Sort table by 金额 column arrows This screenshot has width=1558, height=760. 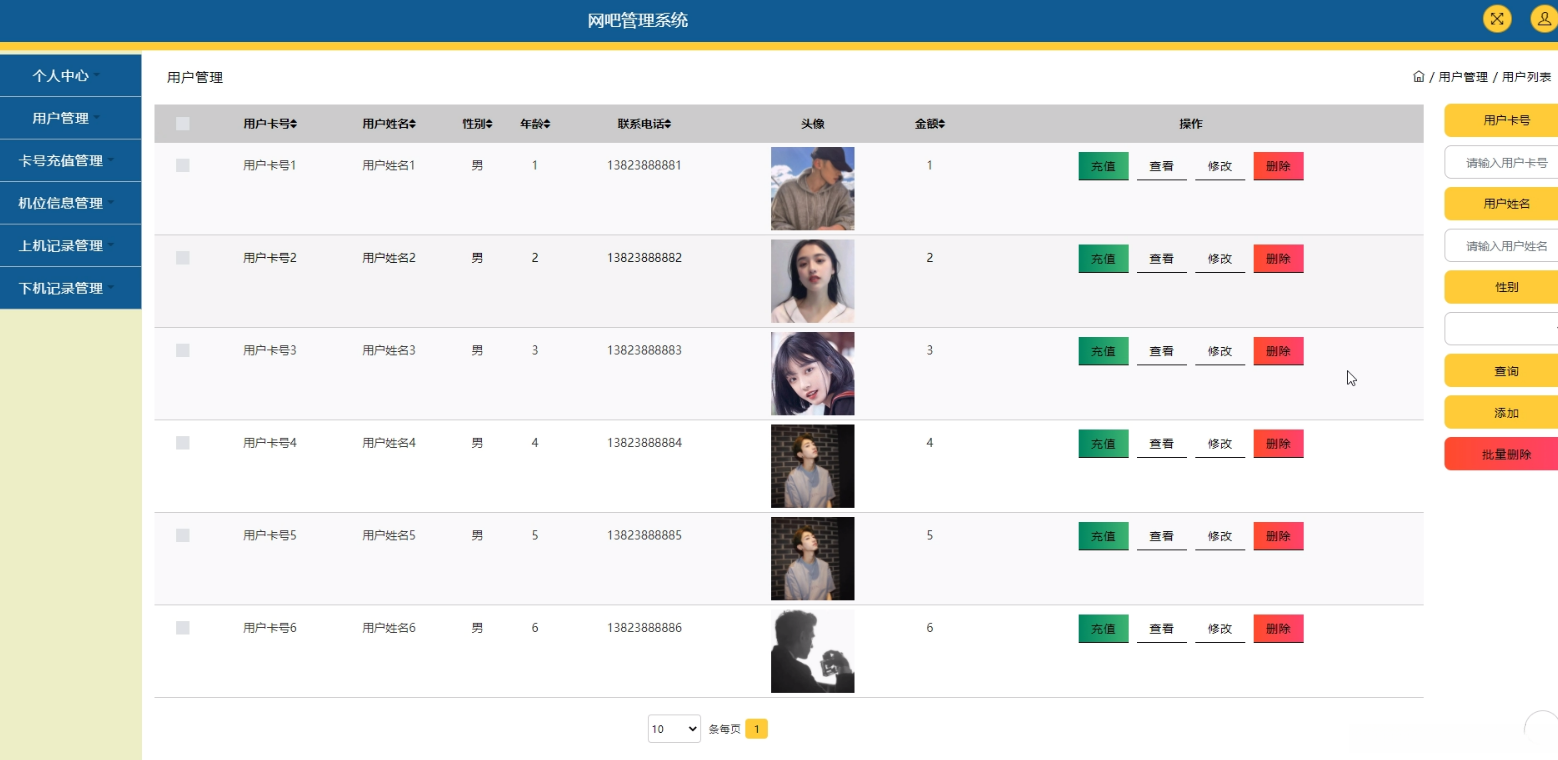click(942, 124)
